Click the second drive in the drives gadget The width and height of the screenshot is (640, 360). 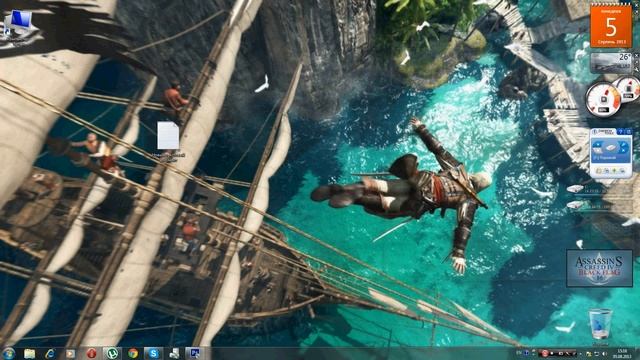[576, 204]
